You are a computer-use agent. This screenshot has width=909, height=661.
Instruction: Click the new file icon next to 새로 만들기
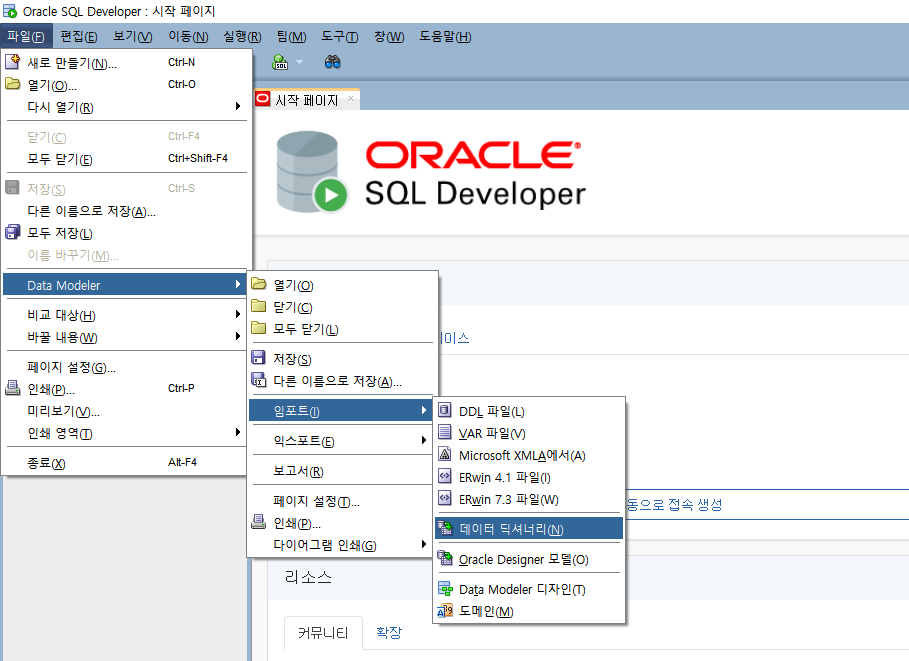click(13, 62)
